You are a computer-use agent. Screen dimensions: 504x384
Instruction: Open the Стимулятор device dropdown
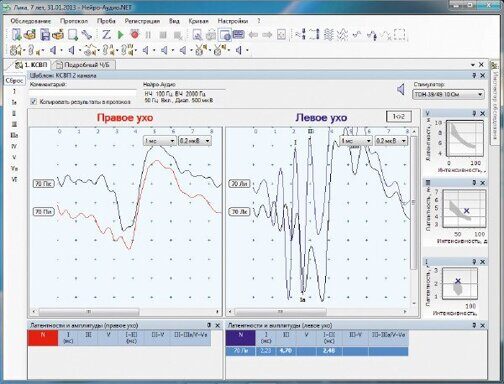tap(448, 95)
